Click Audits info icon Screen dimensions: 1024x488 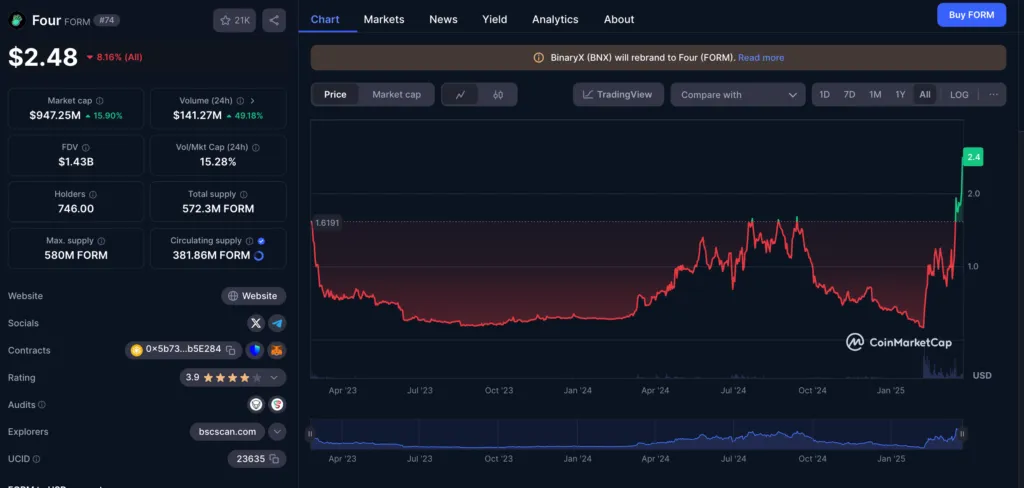coord(42,404)
